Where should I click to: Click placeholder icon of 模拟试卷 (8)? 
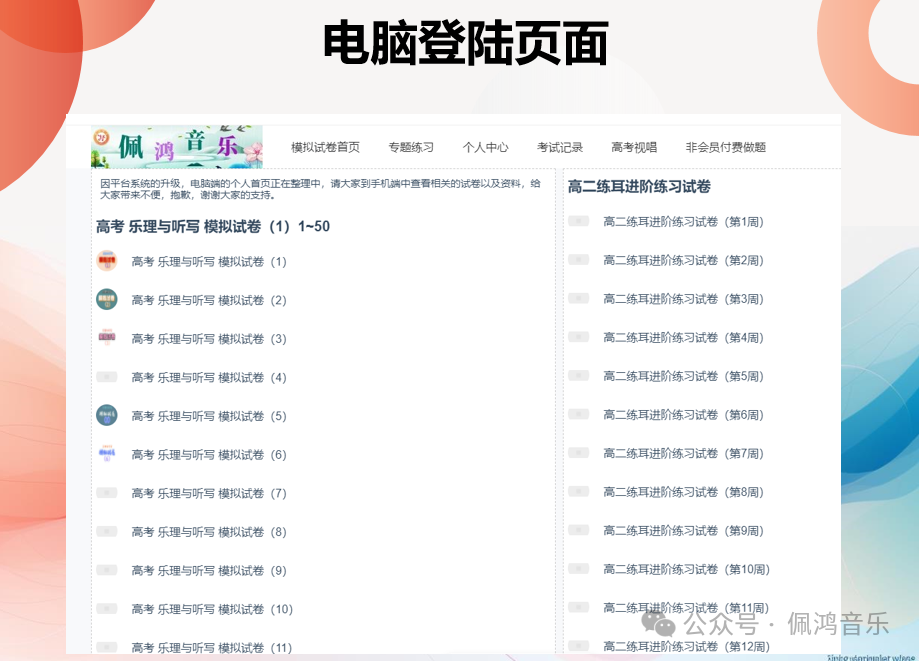[107, 531]
